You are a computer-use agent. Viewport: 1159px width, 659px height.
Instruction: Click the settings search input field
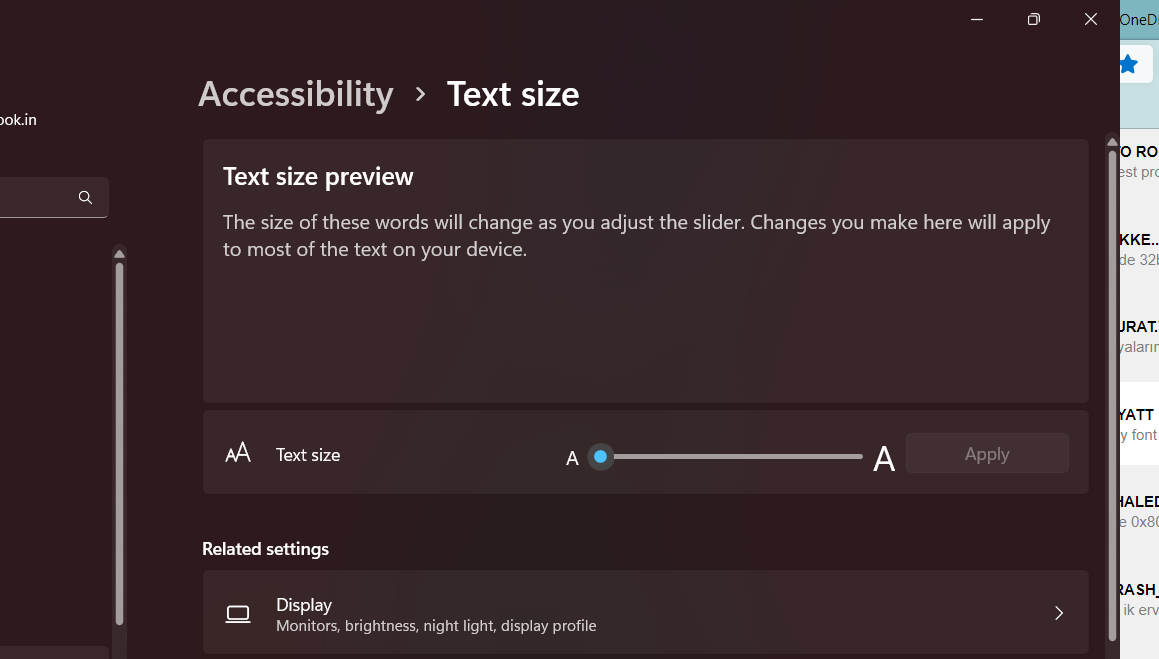tap(54, 197)
